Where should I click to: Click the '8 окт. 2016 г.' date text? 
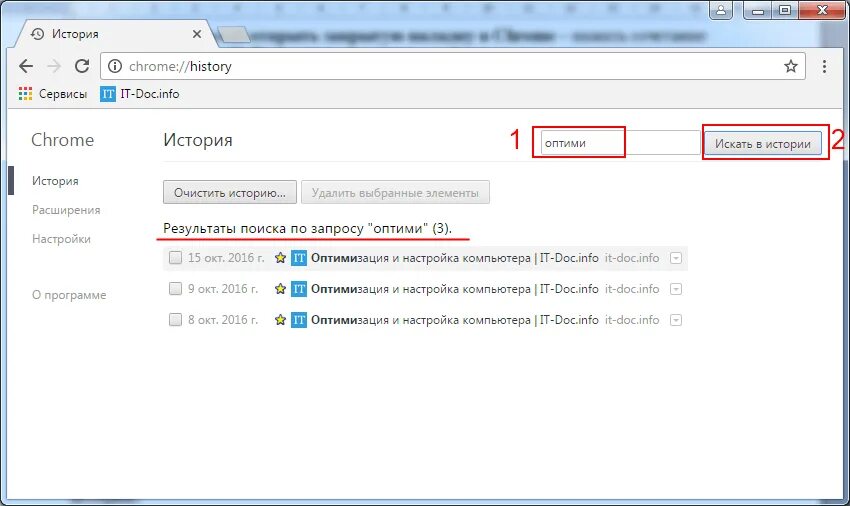pos(223,319)
